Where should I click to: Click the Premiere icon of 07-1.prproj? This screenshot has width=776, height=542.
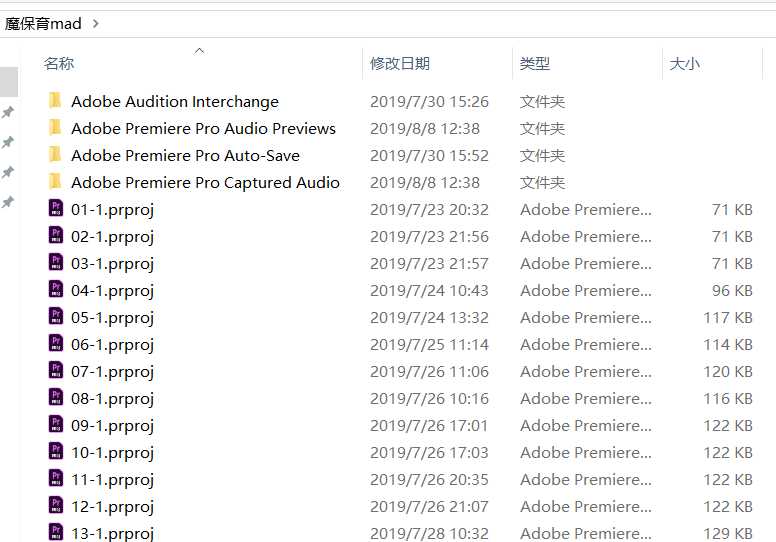point(56,370)
